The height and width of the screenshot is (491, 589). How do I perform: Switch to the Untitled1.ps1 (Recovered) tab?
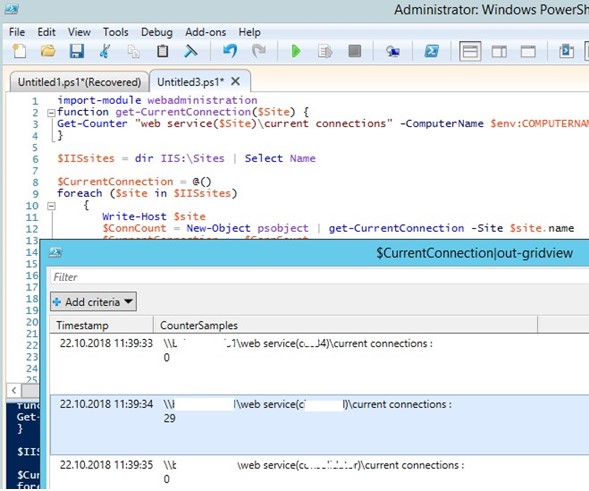pos(79,82)
